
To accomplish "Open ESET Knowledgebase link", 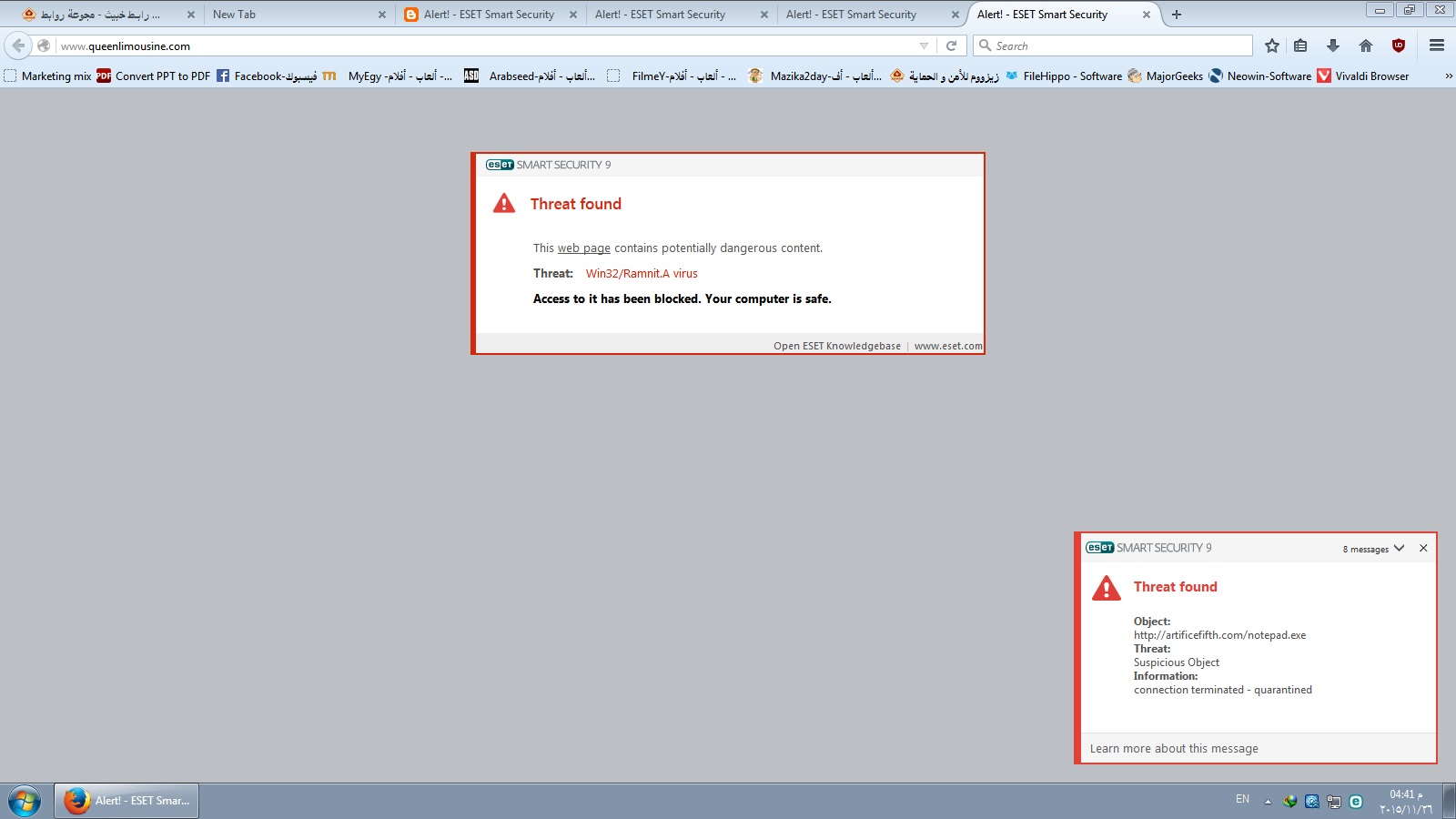I will [837, 346].
